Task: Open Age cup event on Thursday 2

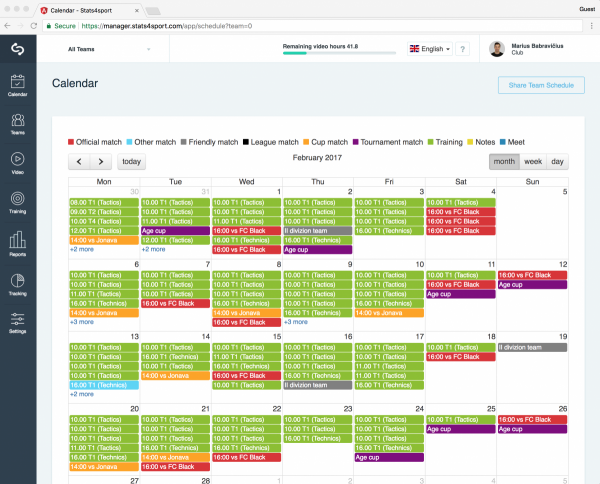Action: 318,249
